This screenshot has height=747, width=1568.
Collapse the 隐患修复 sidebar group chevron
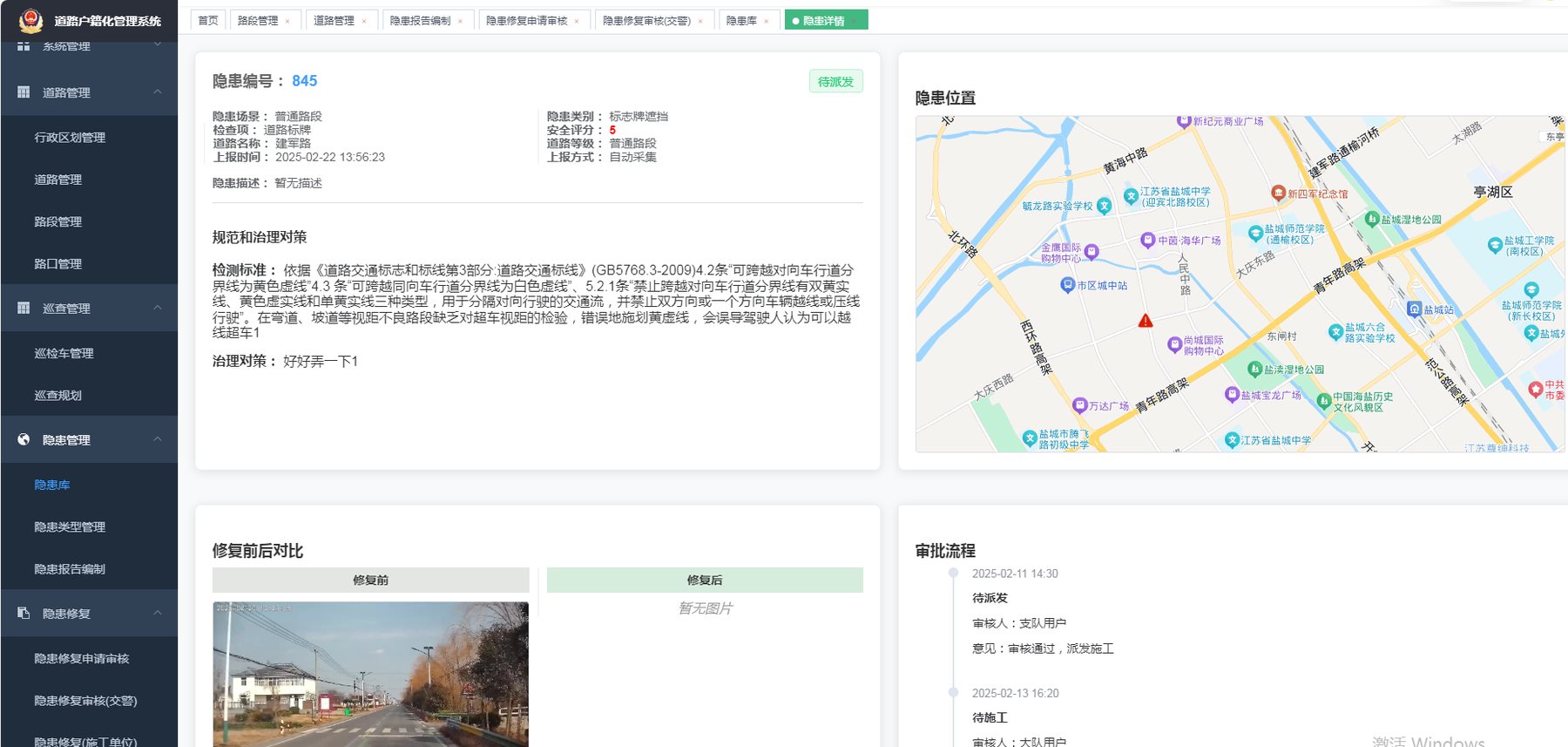(x=158, y=613)
